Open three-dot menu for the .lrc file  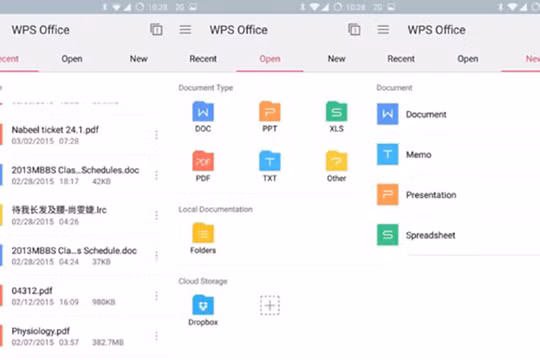[x=156, y=215]
